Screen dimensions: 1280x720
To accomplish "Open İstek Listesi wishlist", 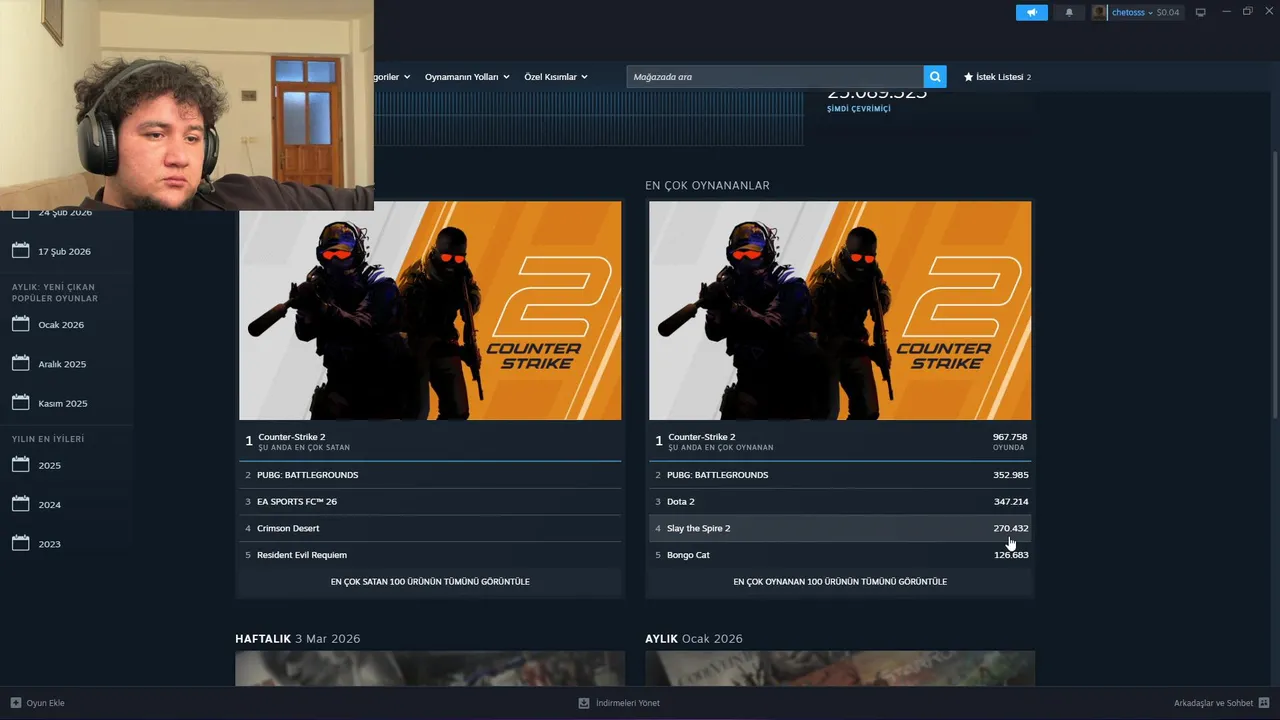I will (x=997, y=77).
